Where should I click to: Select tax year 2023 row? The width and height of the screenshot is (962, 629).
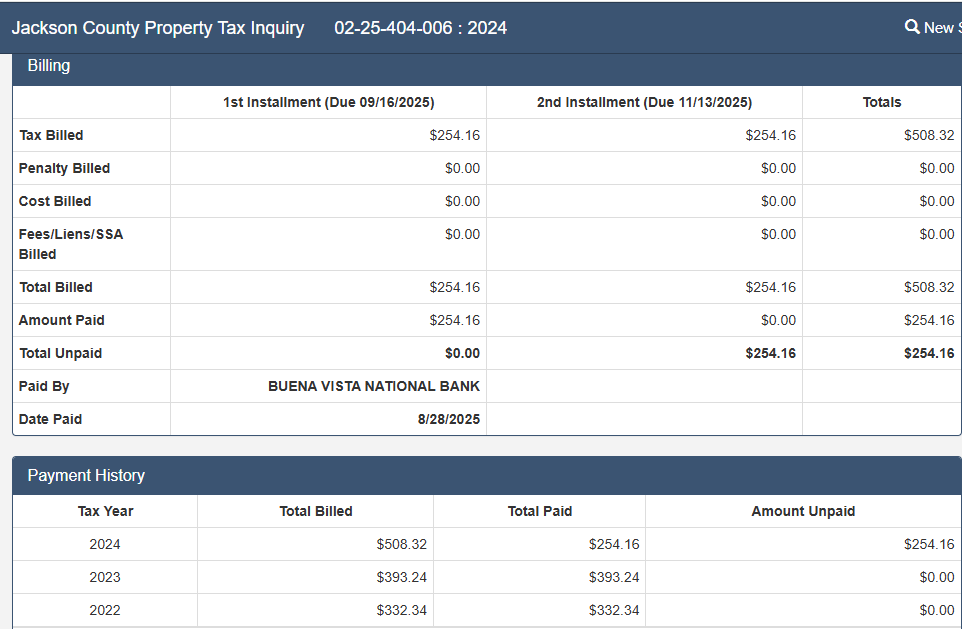105,577
